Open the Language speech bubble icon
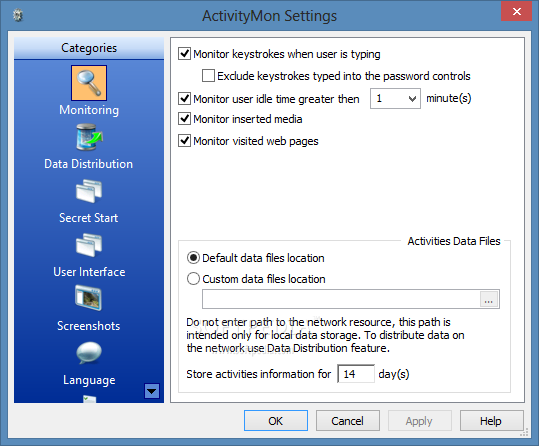Image resolution: width=539 pixels, height=446 pixels. pyautogui.click(x=89, y=353)
